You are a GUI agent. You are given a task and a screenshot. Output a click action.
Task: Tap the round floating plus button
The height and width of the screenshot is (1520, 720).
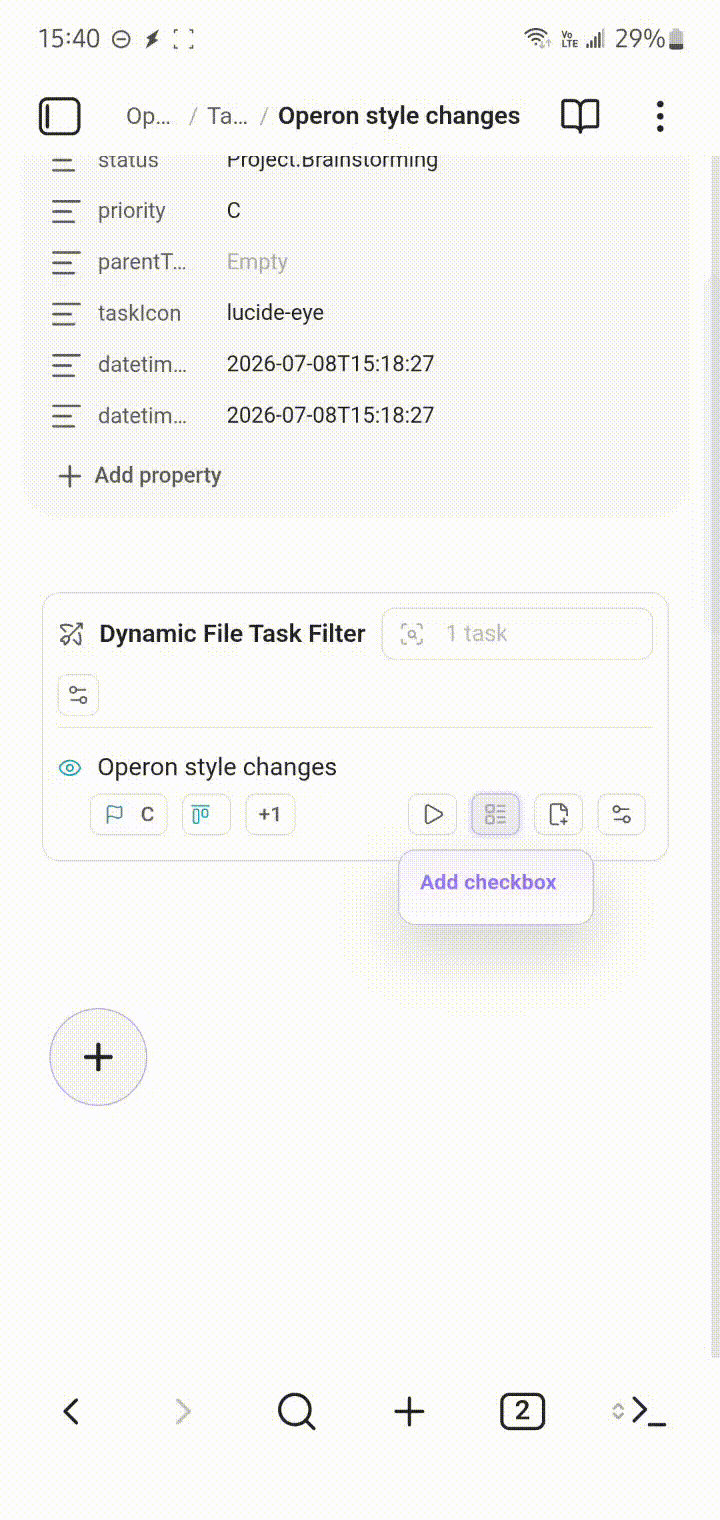98,1057
